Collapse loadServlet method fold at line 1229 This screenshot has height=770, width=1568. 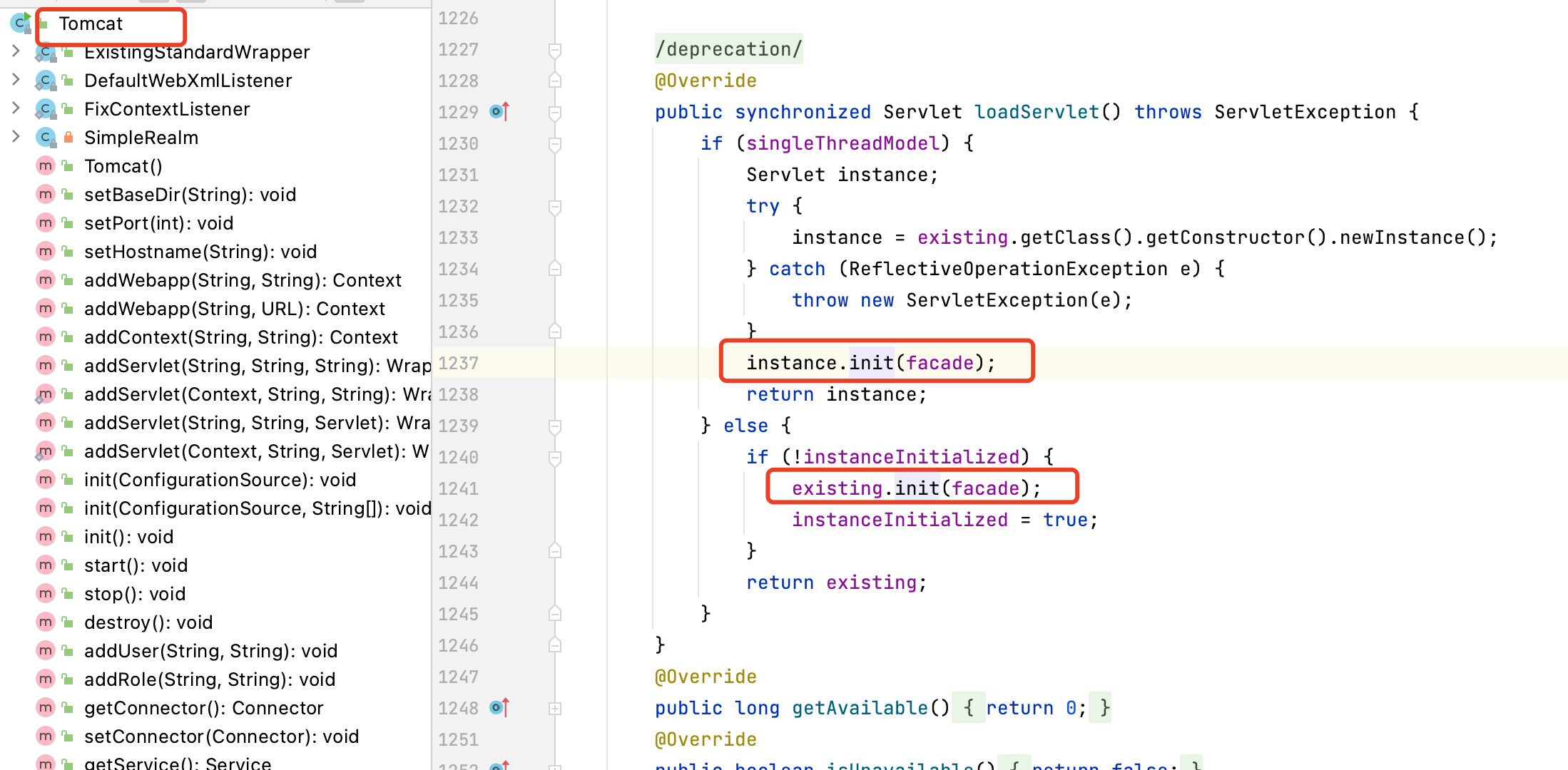(x=554, y=113)
